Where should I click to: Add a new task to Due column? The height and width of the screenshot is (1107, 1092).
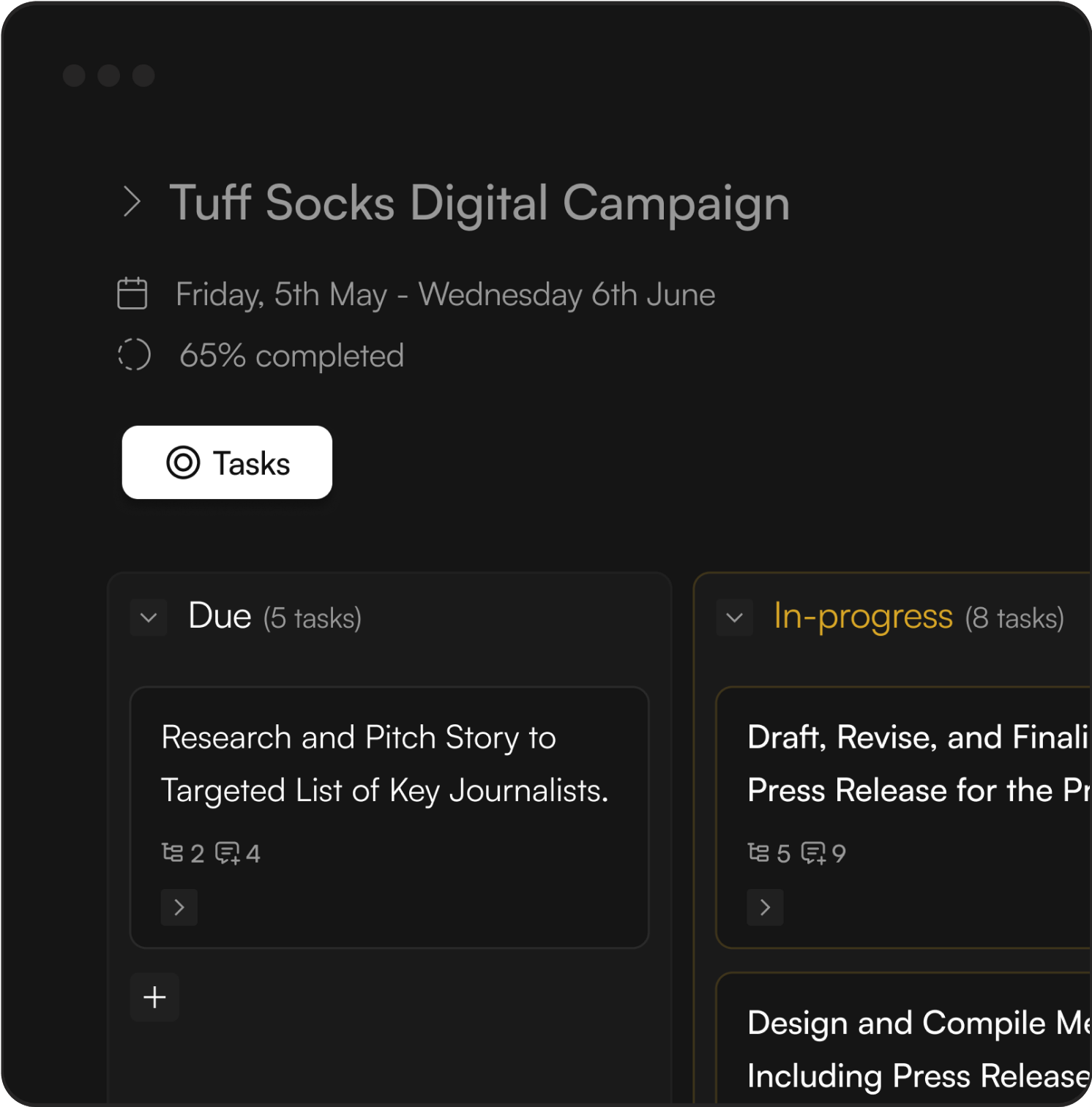coord(154,997)
